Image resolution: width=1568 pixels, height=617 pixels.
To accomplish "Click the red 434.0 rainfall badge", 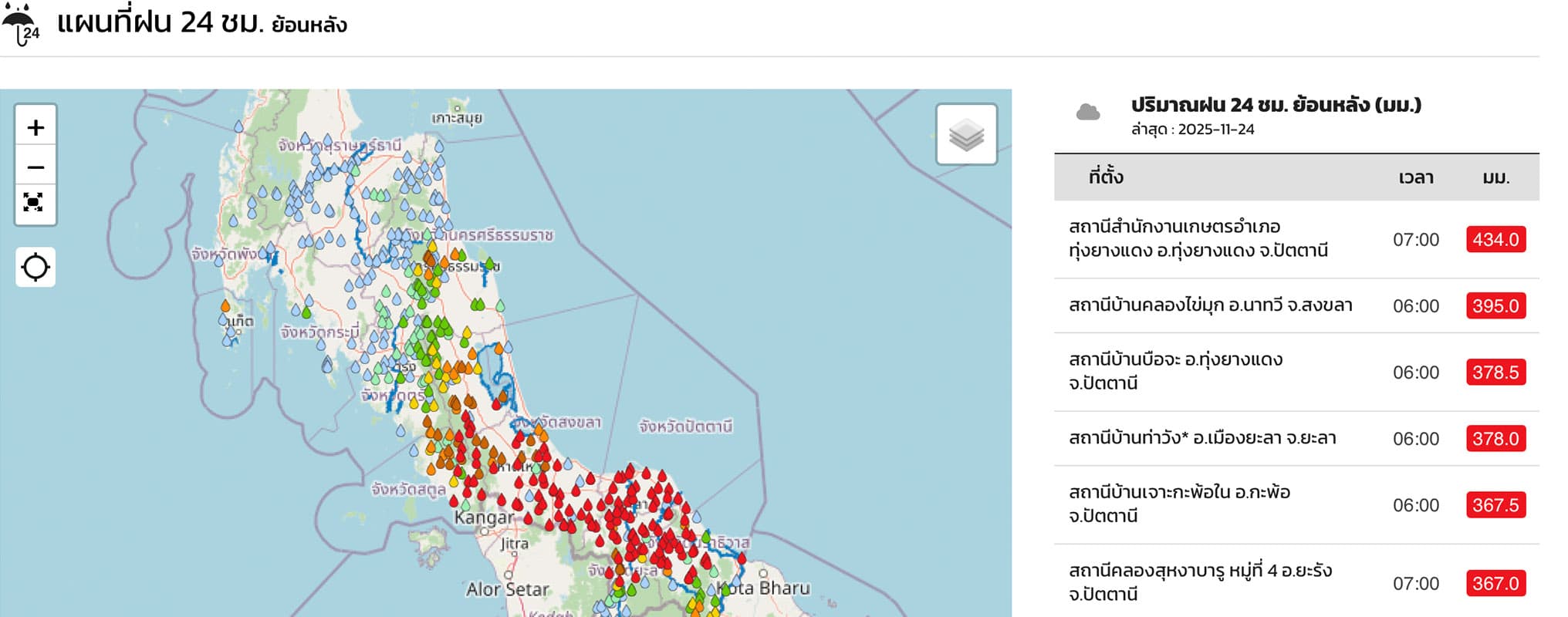I will (x=1495, y=240).
